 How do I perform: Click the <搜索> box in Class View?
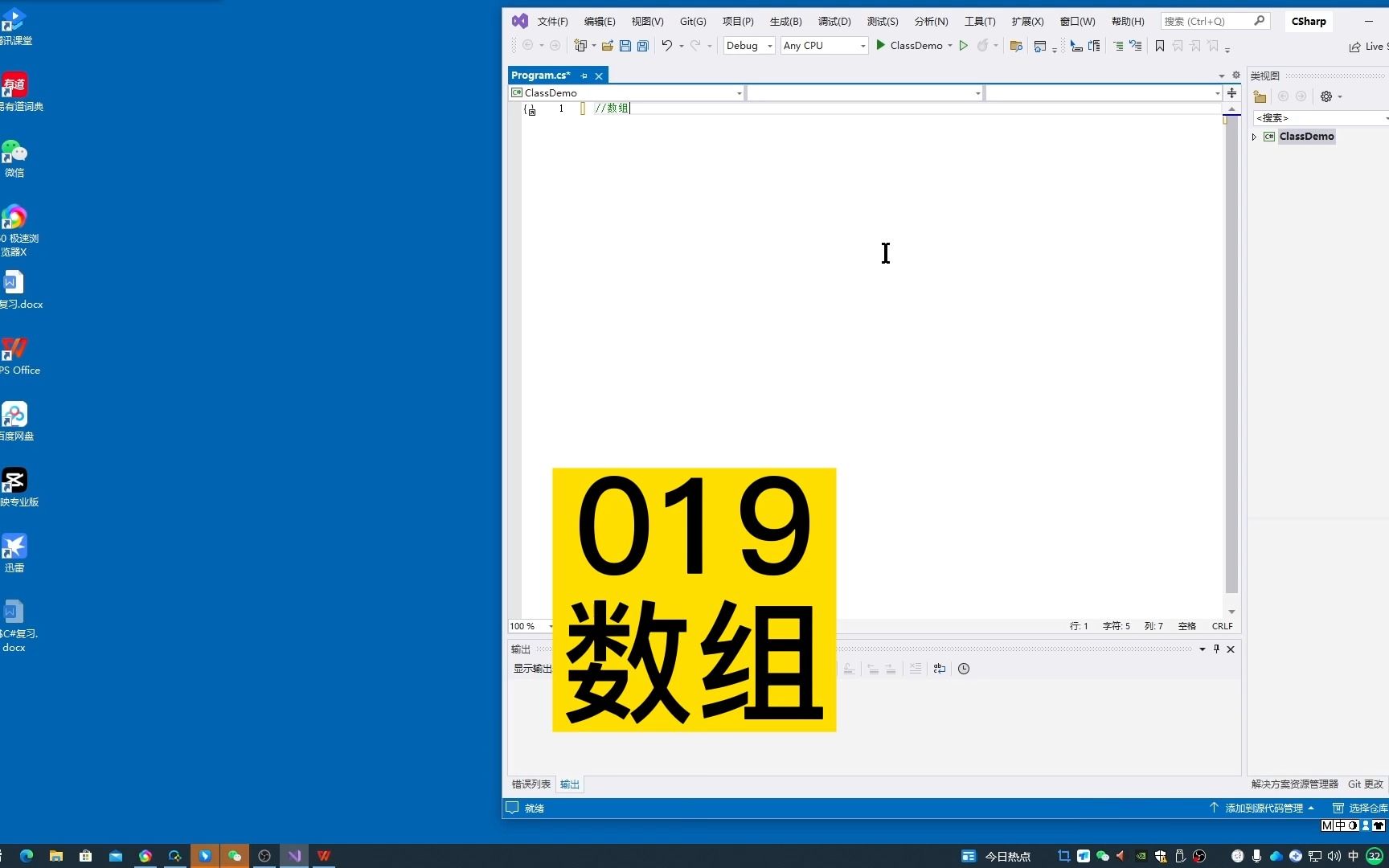click(1302, 117)
